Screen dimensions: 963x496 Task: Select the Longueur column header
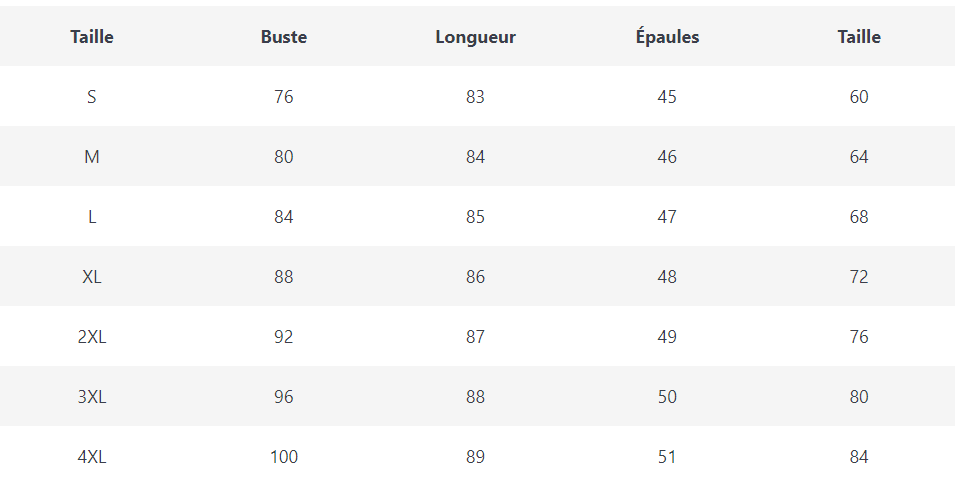(475, 37)
